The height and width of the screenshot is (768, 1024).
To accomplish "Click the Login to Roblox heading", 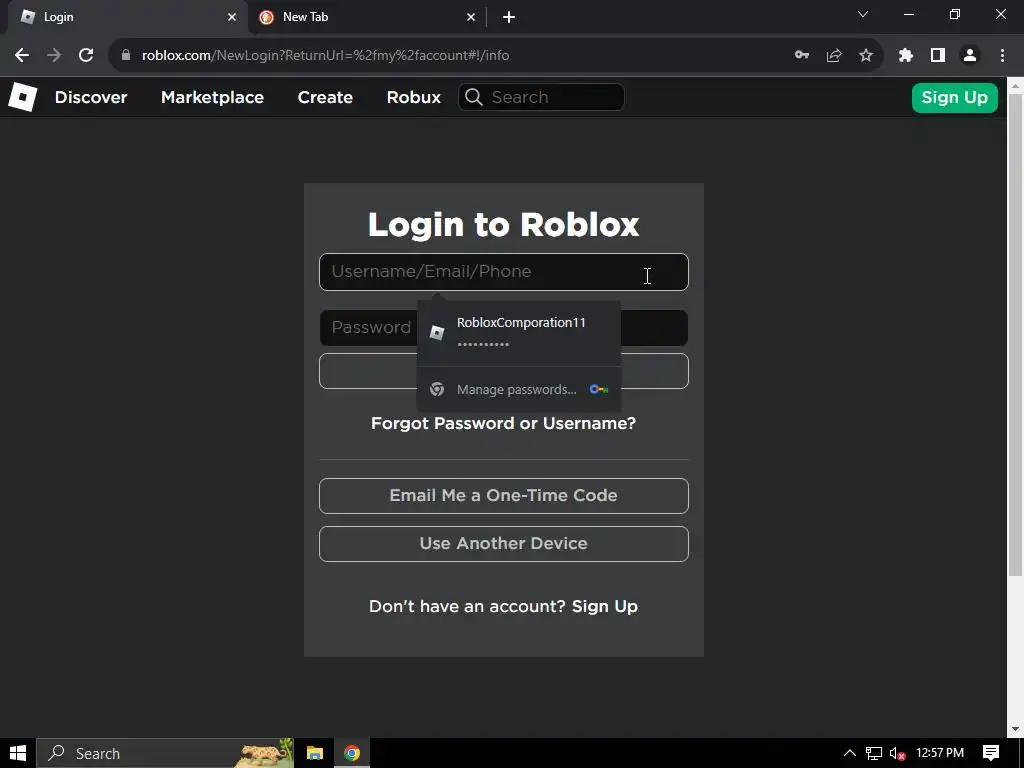I will [504, 224].
